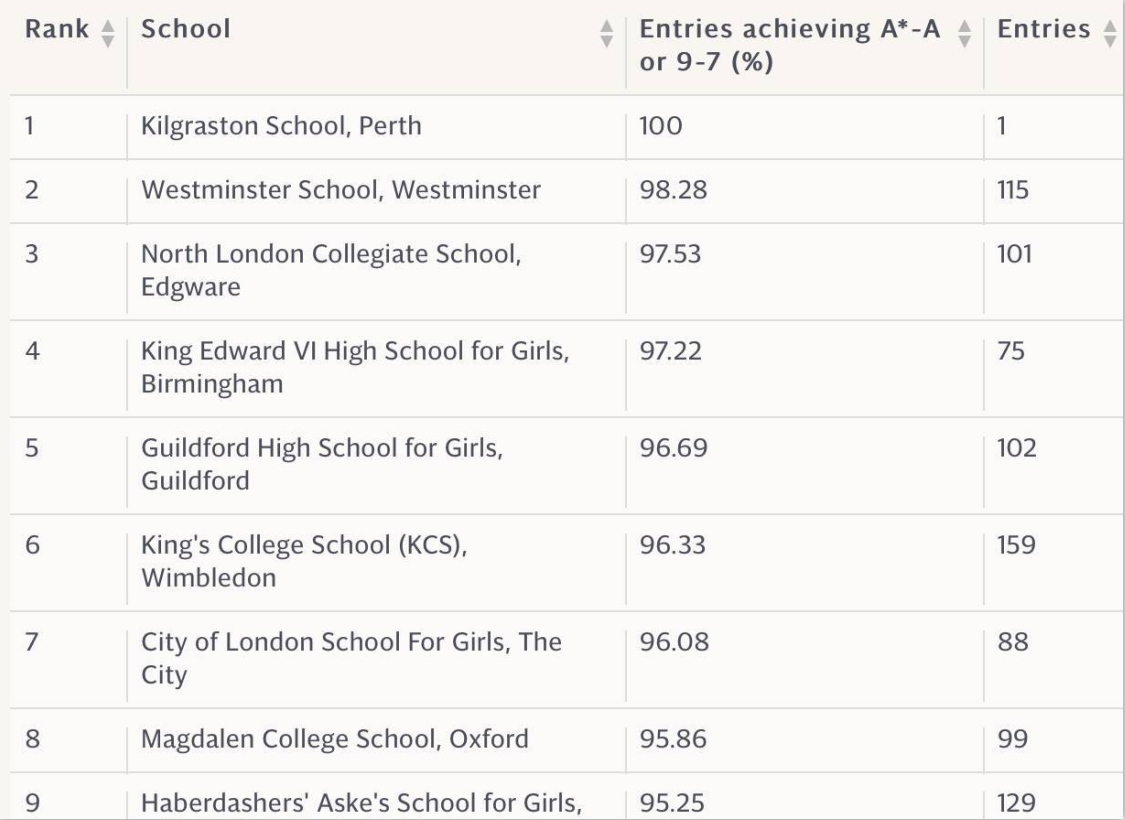Select King's College School (KCS), Wimbledon

point(304,561)
